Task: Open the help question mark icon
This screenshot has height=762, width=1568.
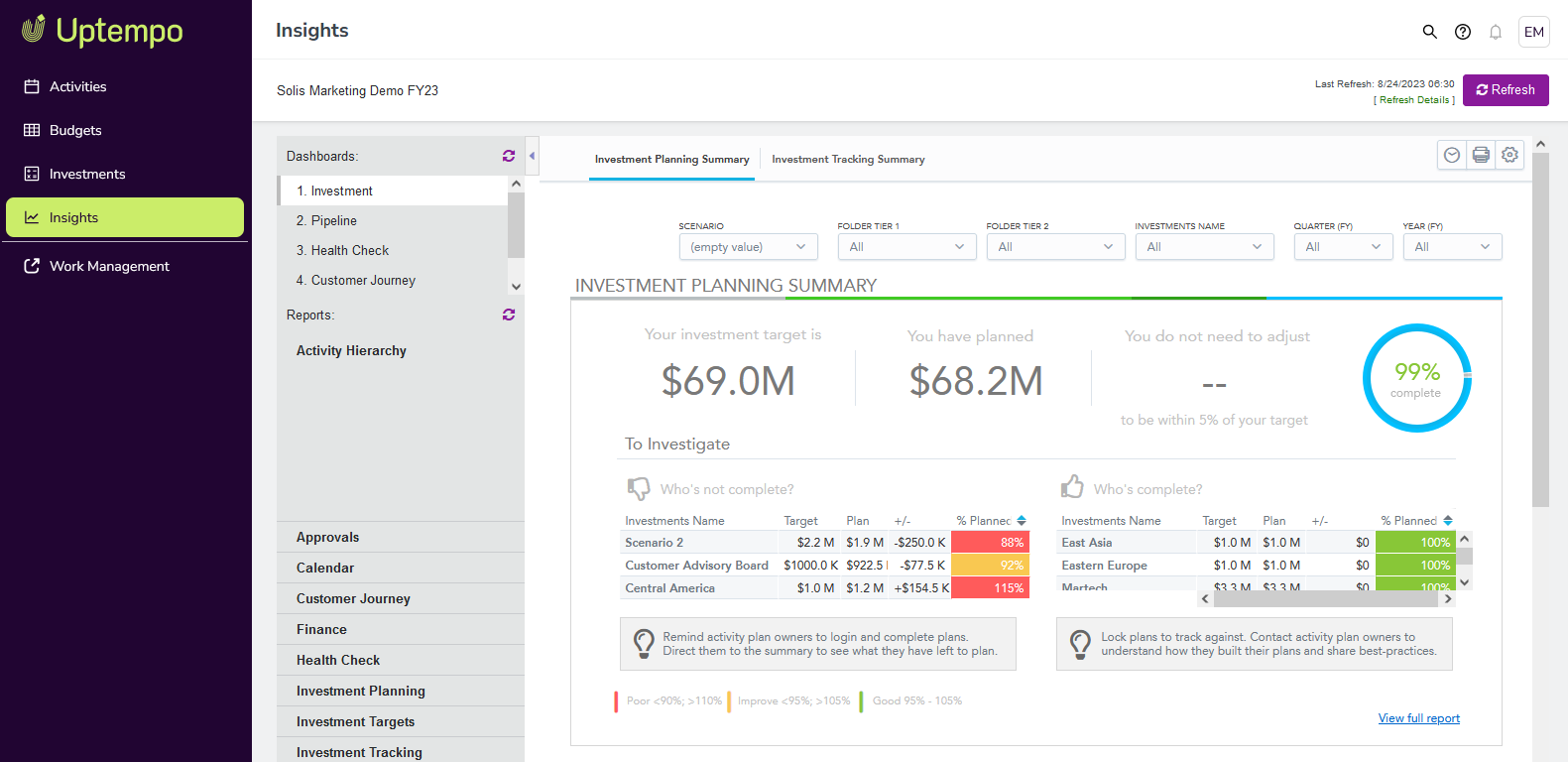Action: (x=1463, y=32)
